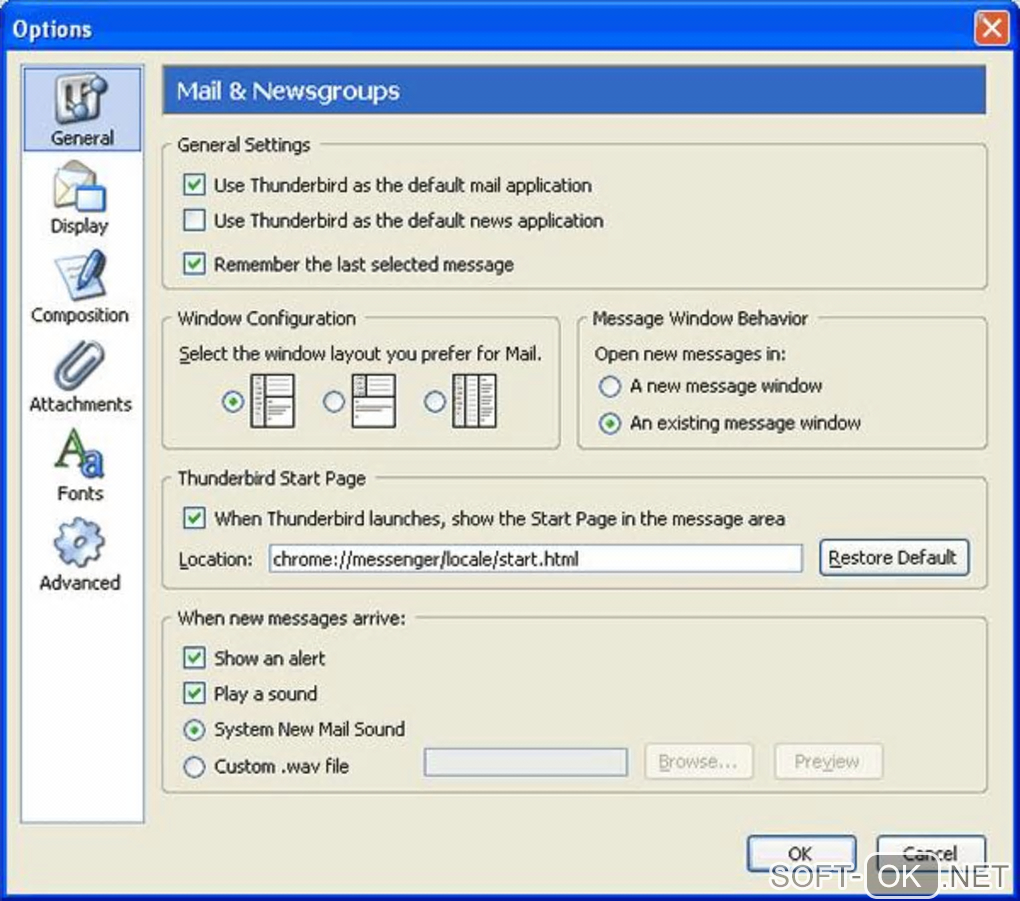Click the vertical three-column layout icon

pyautogui.click(x=474, y=401)
